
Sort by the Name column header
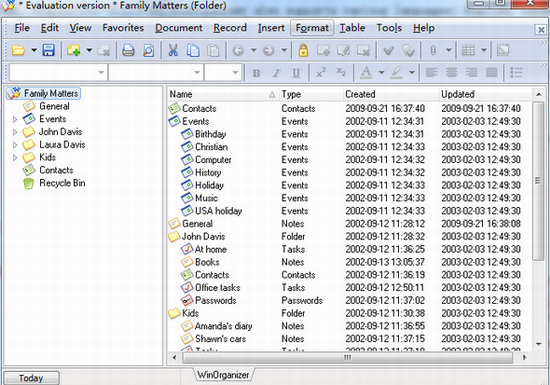coord(222,94)
